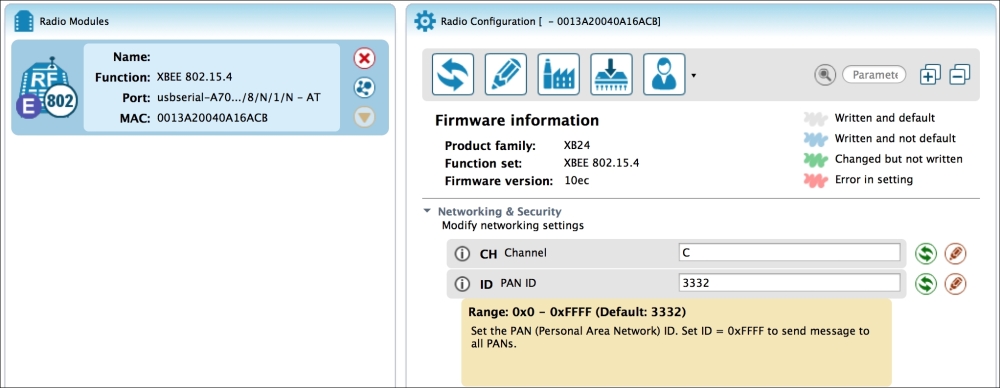This screenshot has width=1000, height=388.
Task: Collapse the Networking & Security section
Action: click(427, 211)
